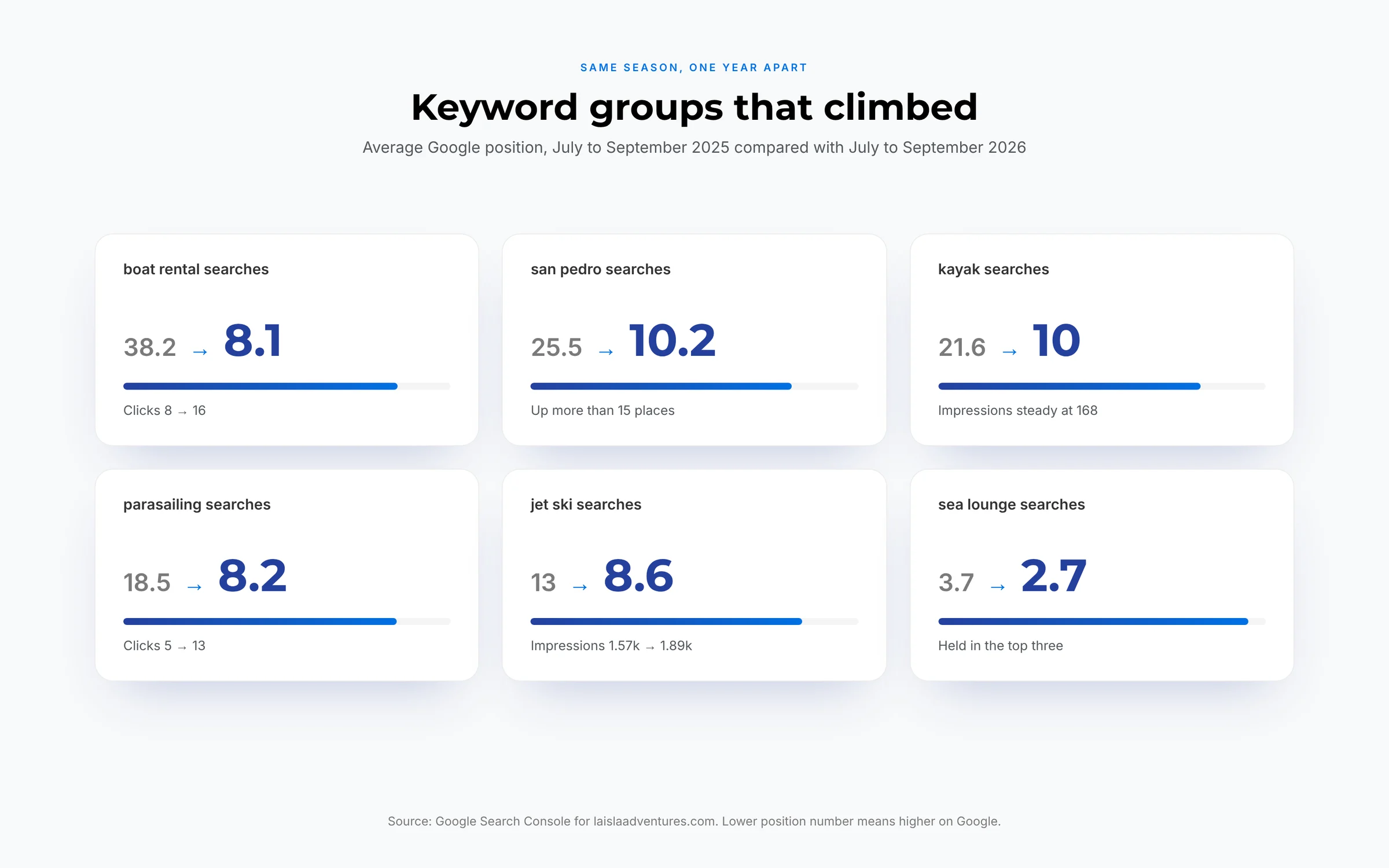This screenshot has height=868, width=1389.
Task: Click the "kayak searches" card title
Action: click(993, 270)
